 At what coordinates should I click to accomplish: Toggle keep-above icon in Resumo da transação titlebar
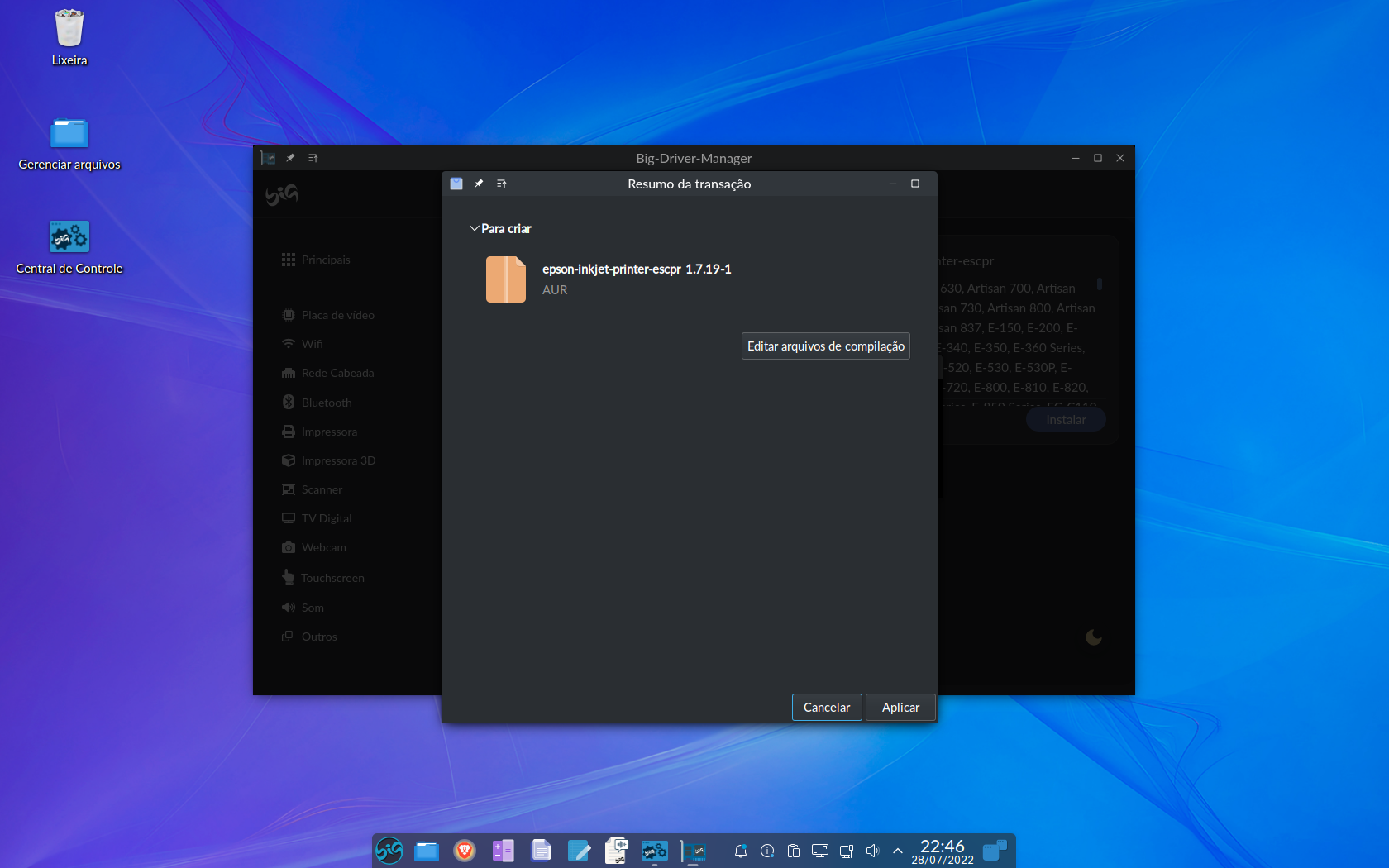click(x=501, y=184)
